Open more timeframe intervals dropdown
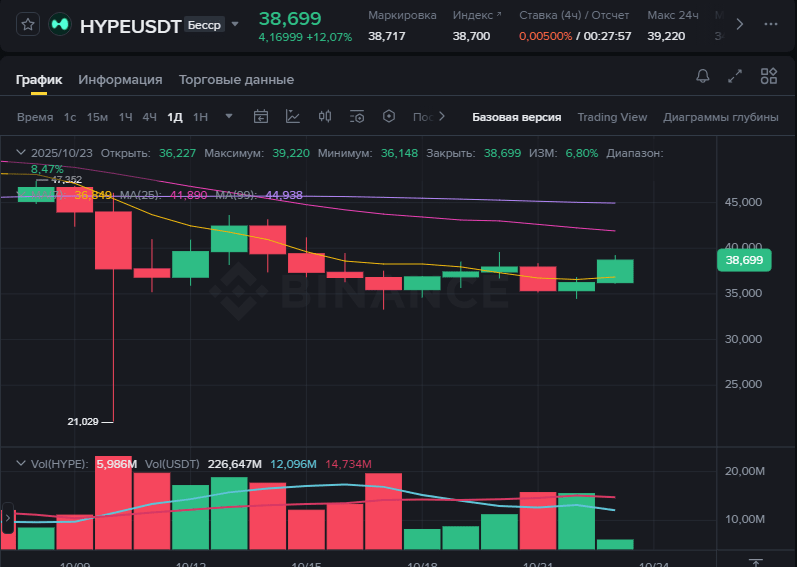The image size is (797, 567). pos(229,116)
